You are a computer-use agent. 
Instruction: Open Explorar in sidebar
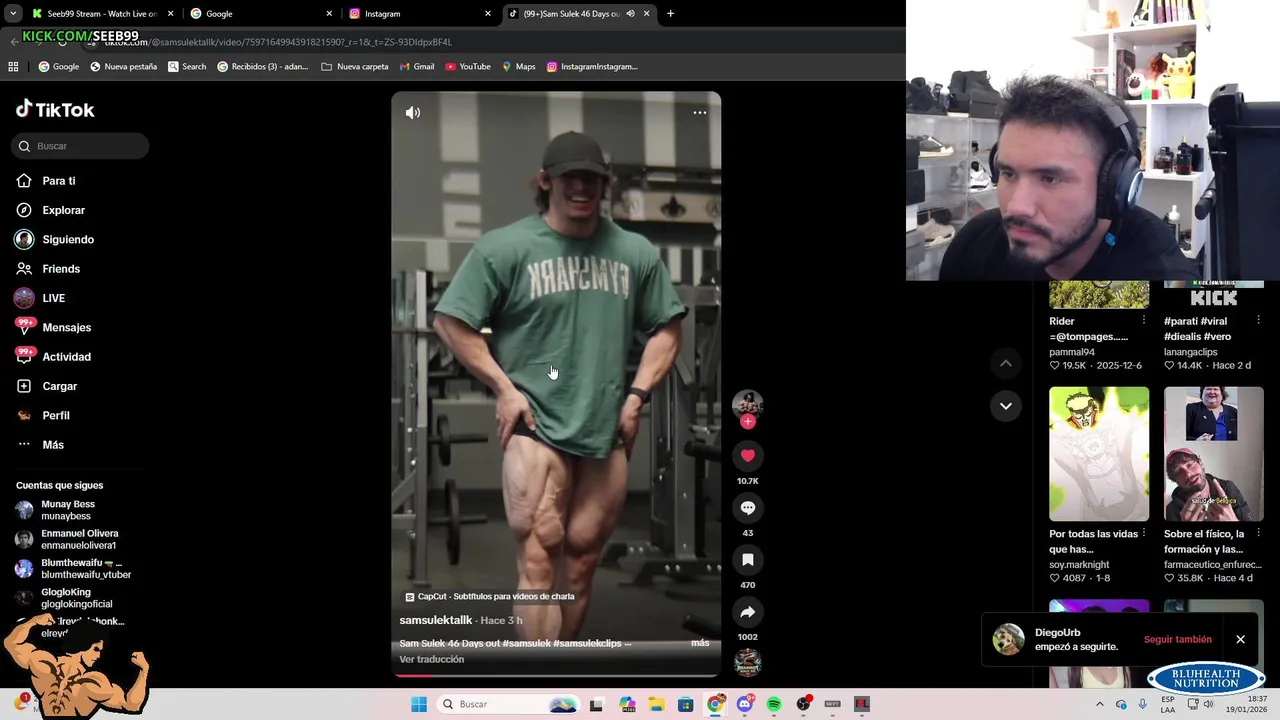(63, 210)
